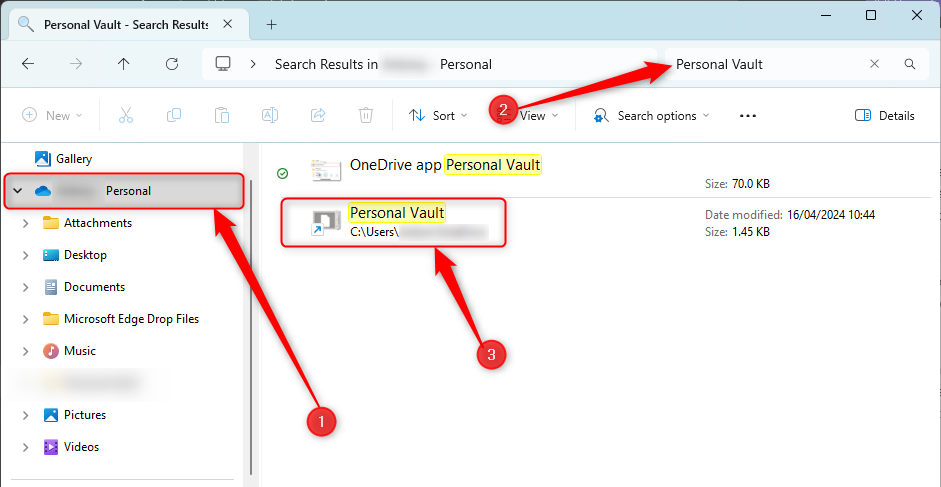Refresh the search results
Viewport: 941px width, 487px height.
[172, 64]
